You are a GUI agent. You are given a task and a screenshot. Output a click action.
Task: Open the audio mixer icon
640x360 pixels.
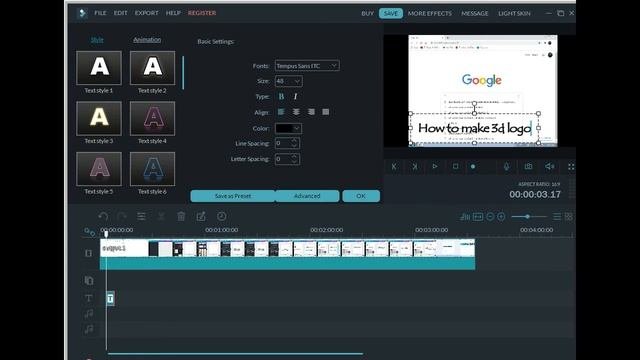coord(464,217)
